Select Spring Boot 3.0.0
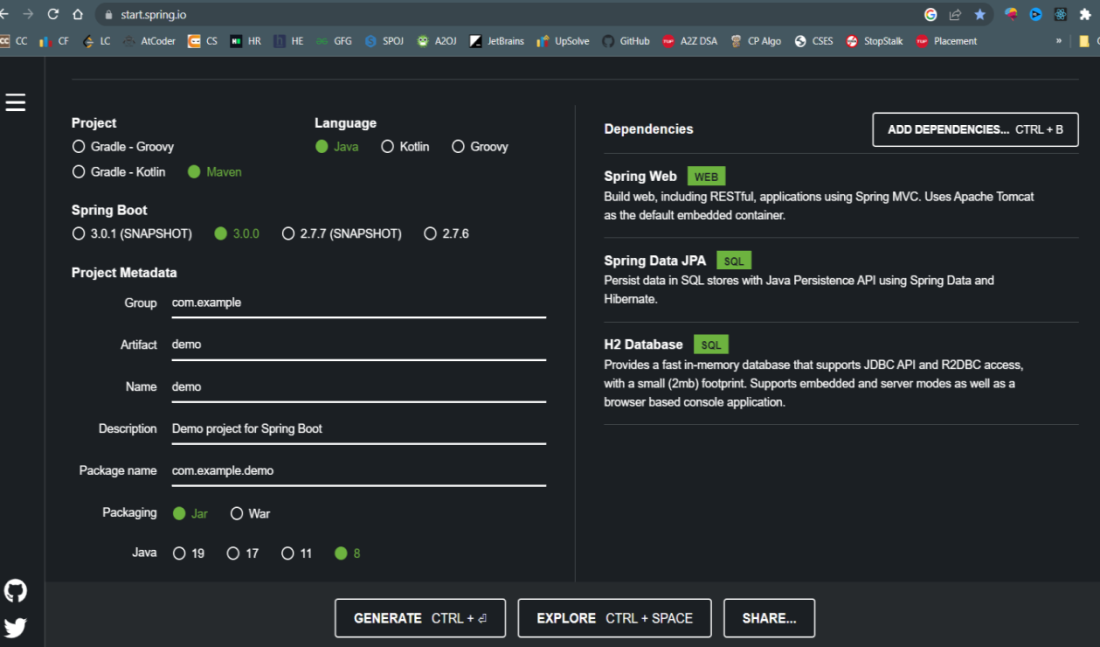 click(236, 234)
